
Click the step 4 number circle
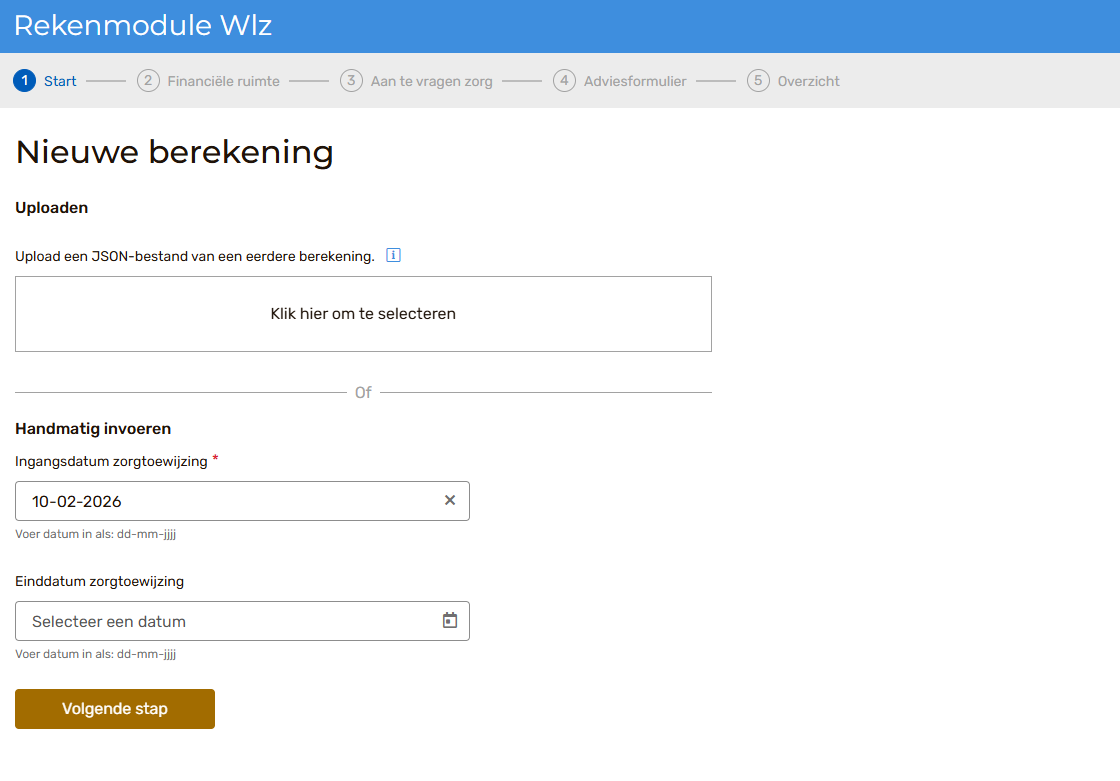[x=565, y=81]
